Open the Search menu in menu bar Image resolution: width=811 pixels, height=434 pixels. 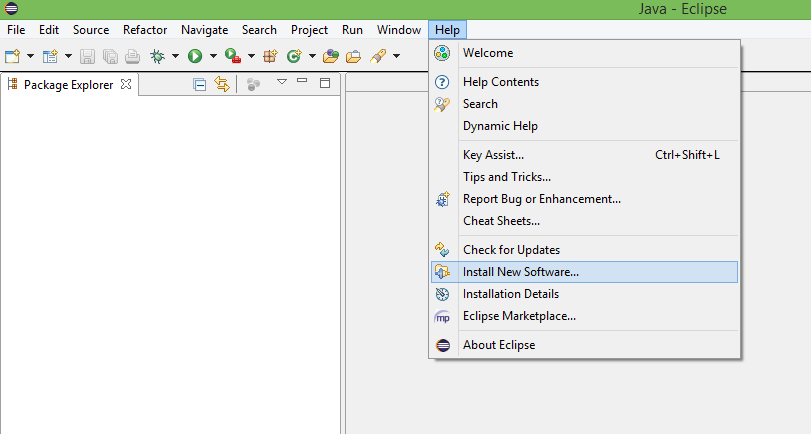[259, 30]
